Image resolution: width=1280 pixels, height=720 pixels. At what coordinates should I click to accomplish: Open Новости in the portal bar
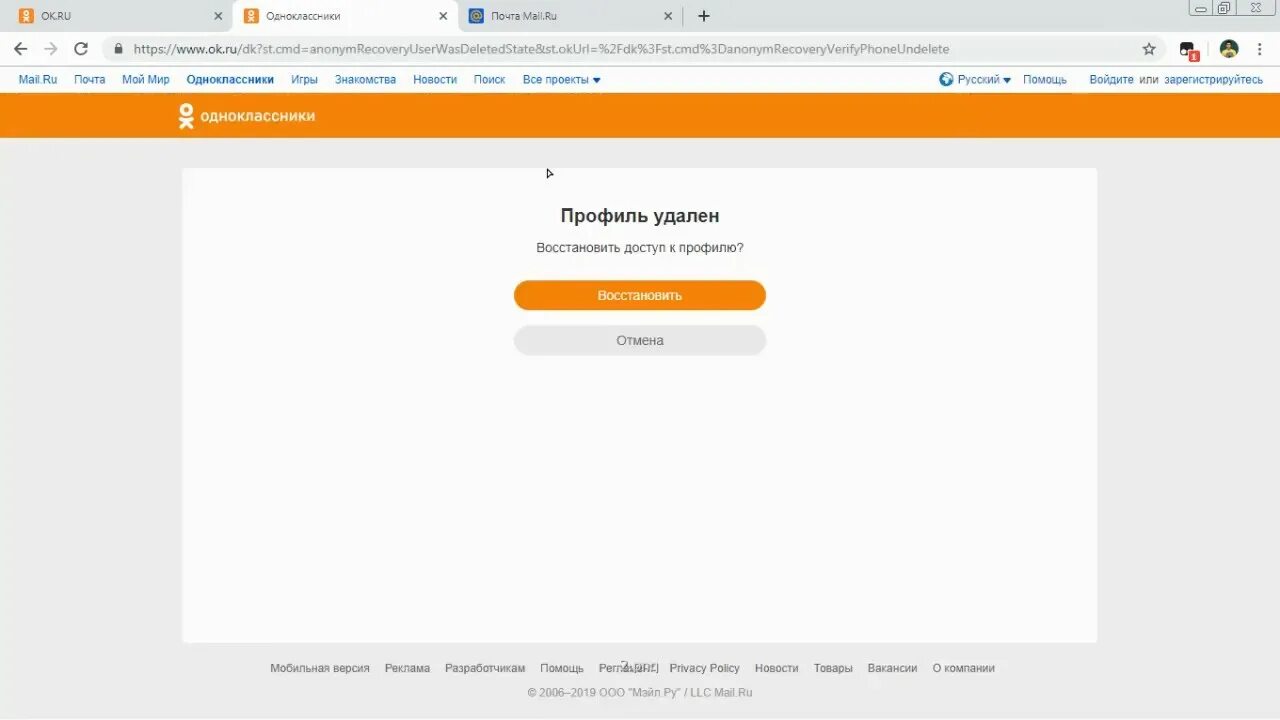pyautogui.click(x=435, y=79)
